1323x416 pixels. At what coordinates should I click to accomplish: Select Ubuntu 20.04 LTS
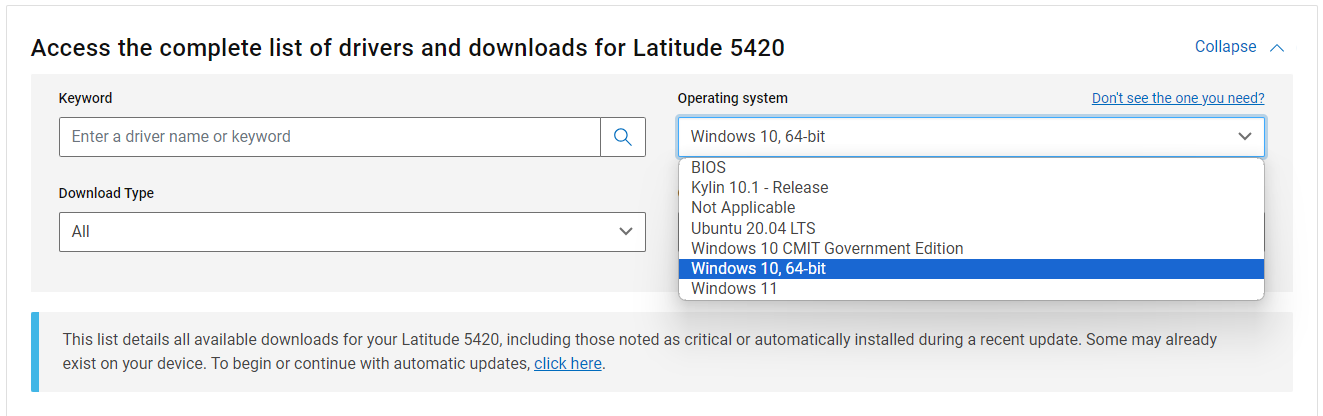coord(753,228)
